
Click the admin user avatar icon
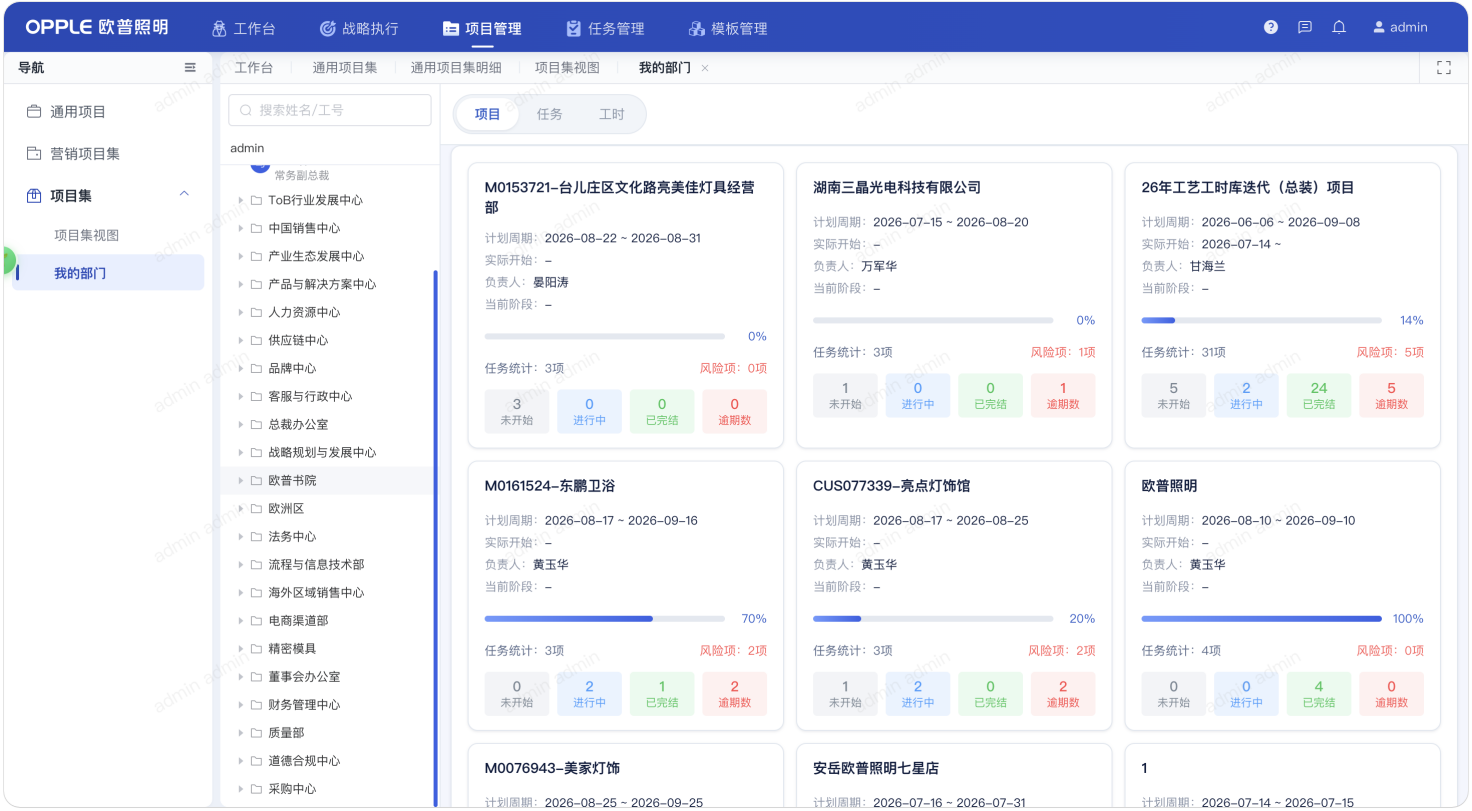coord(1379,27)
